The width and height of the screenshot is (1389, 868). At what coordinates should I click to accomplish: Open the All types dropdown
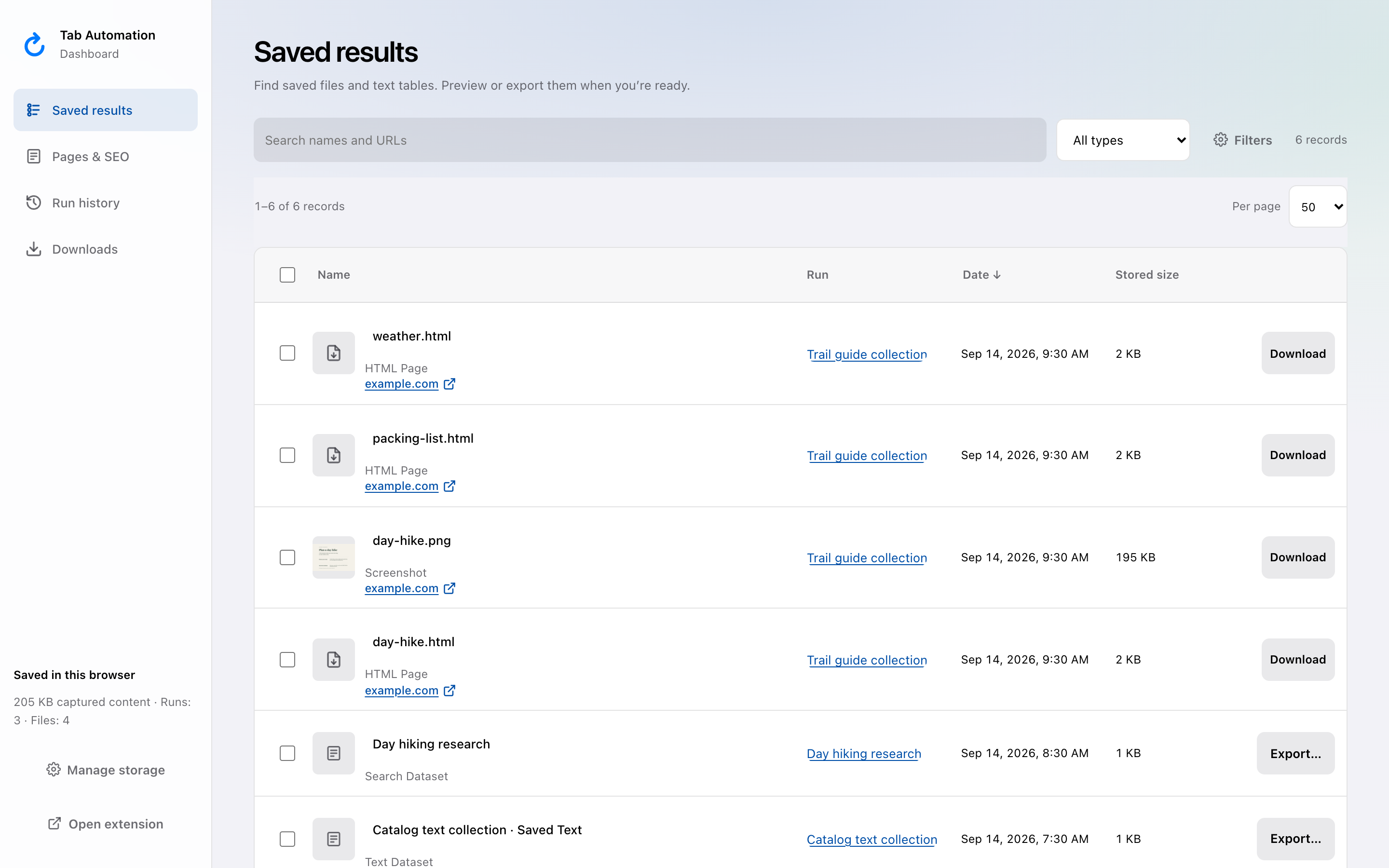tap(1123, 140)
